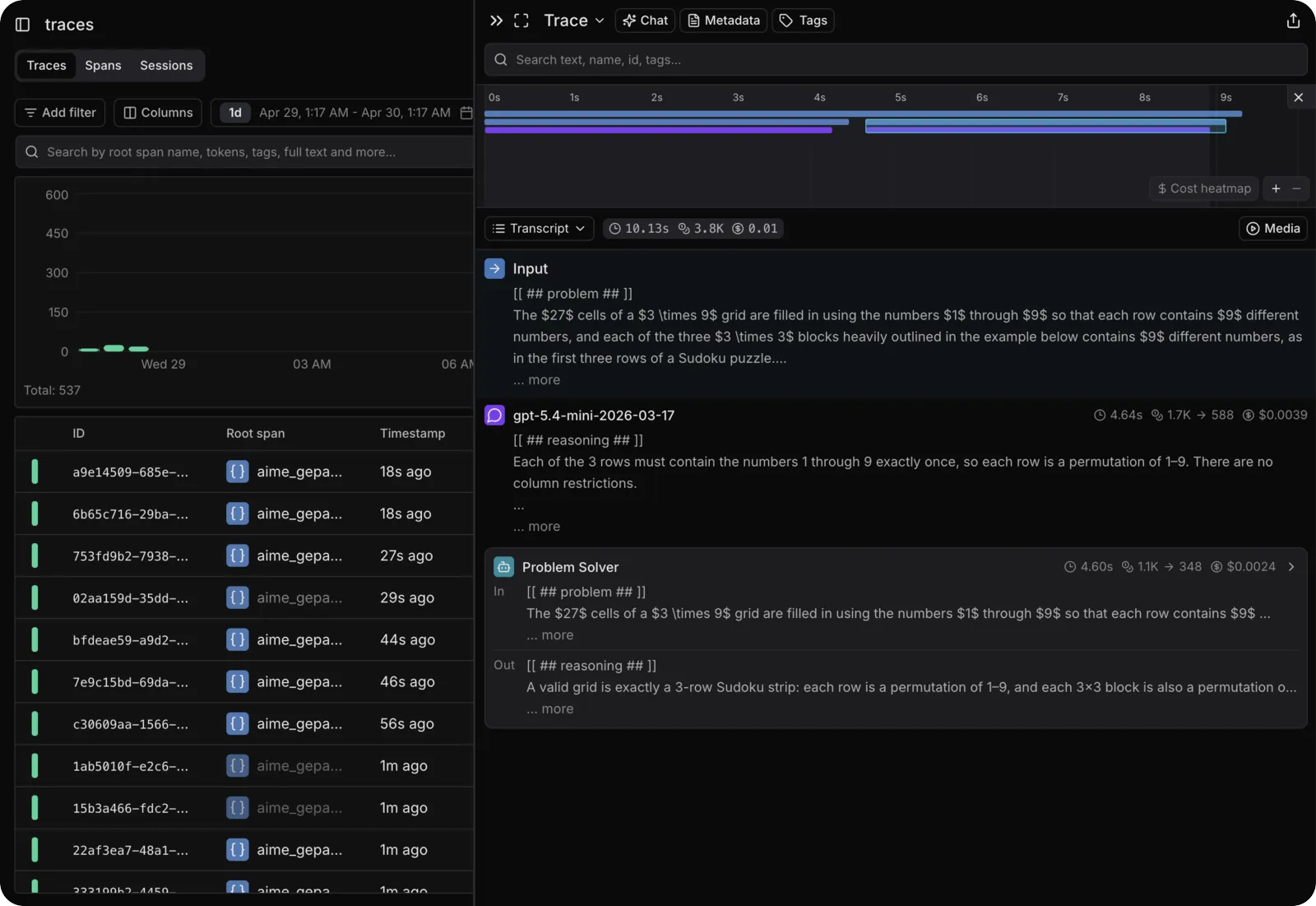Zoom in timeline with plus icon
The width and height of the screenshot is (1316, 906).
[1276, 188]
